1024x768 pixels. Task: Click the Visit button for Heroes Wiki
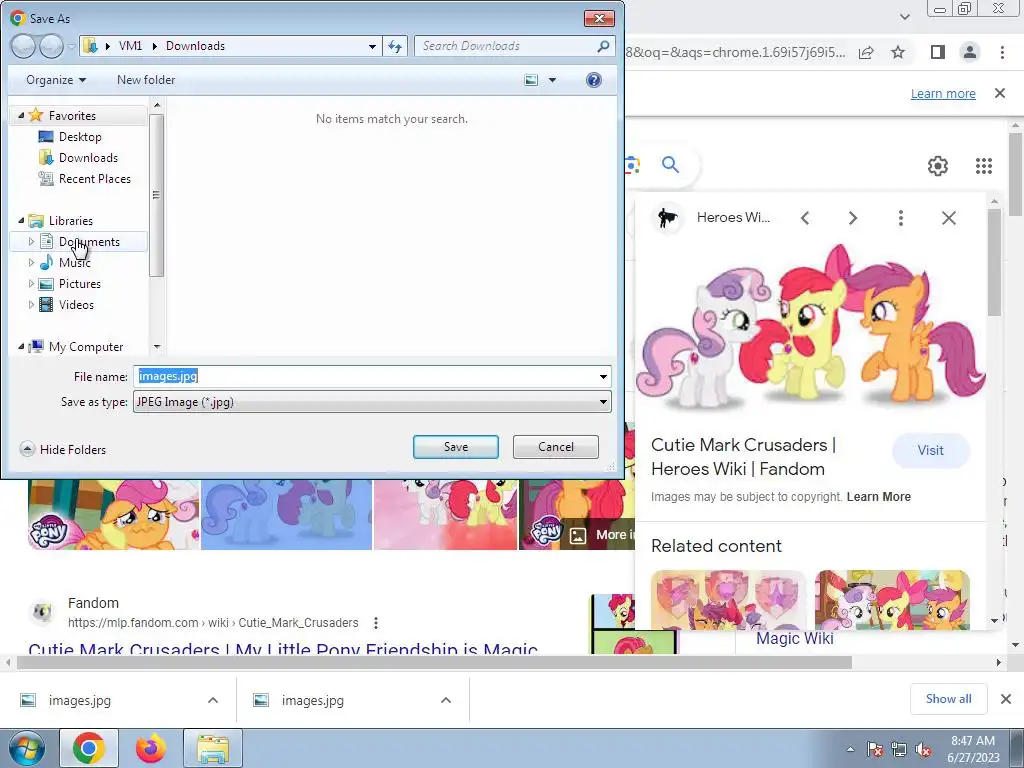[x=931, y=451]
